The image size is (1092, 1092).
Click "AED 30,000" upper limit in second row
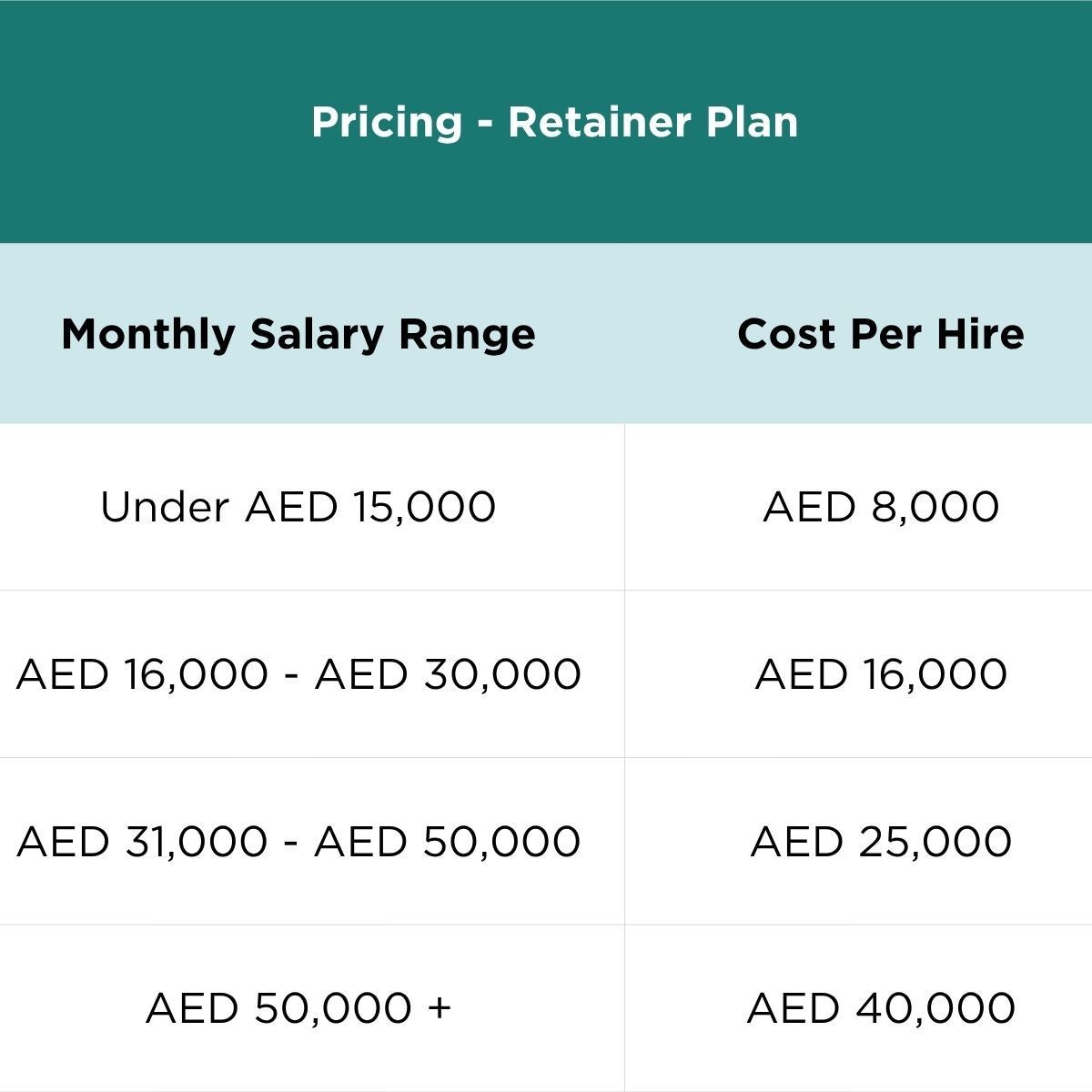pyautogui.click(x=448, y=674)
